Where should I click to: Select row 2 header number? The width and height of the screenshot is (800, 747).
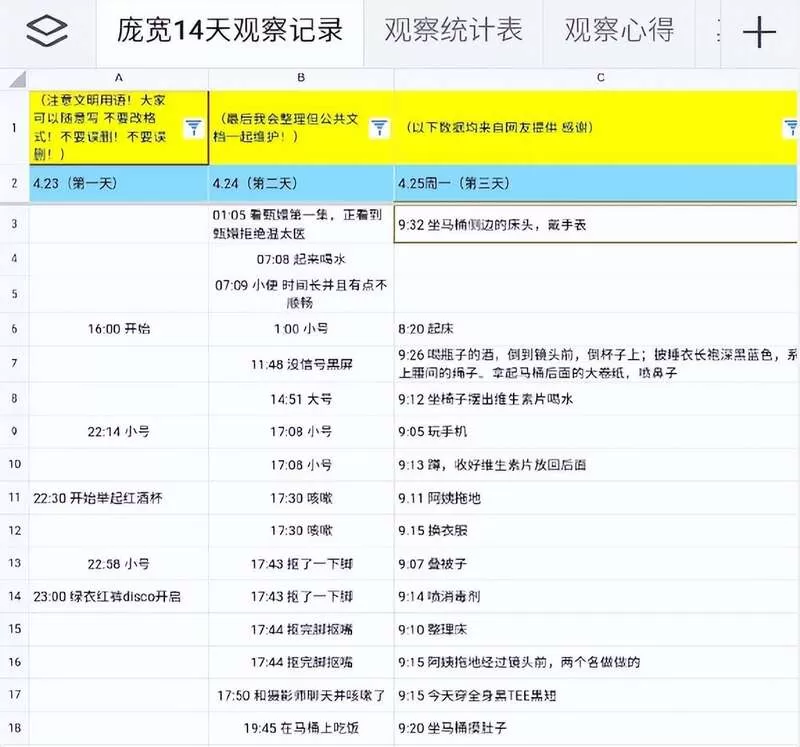[14, 183]
